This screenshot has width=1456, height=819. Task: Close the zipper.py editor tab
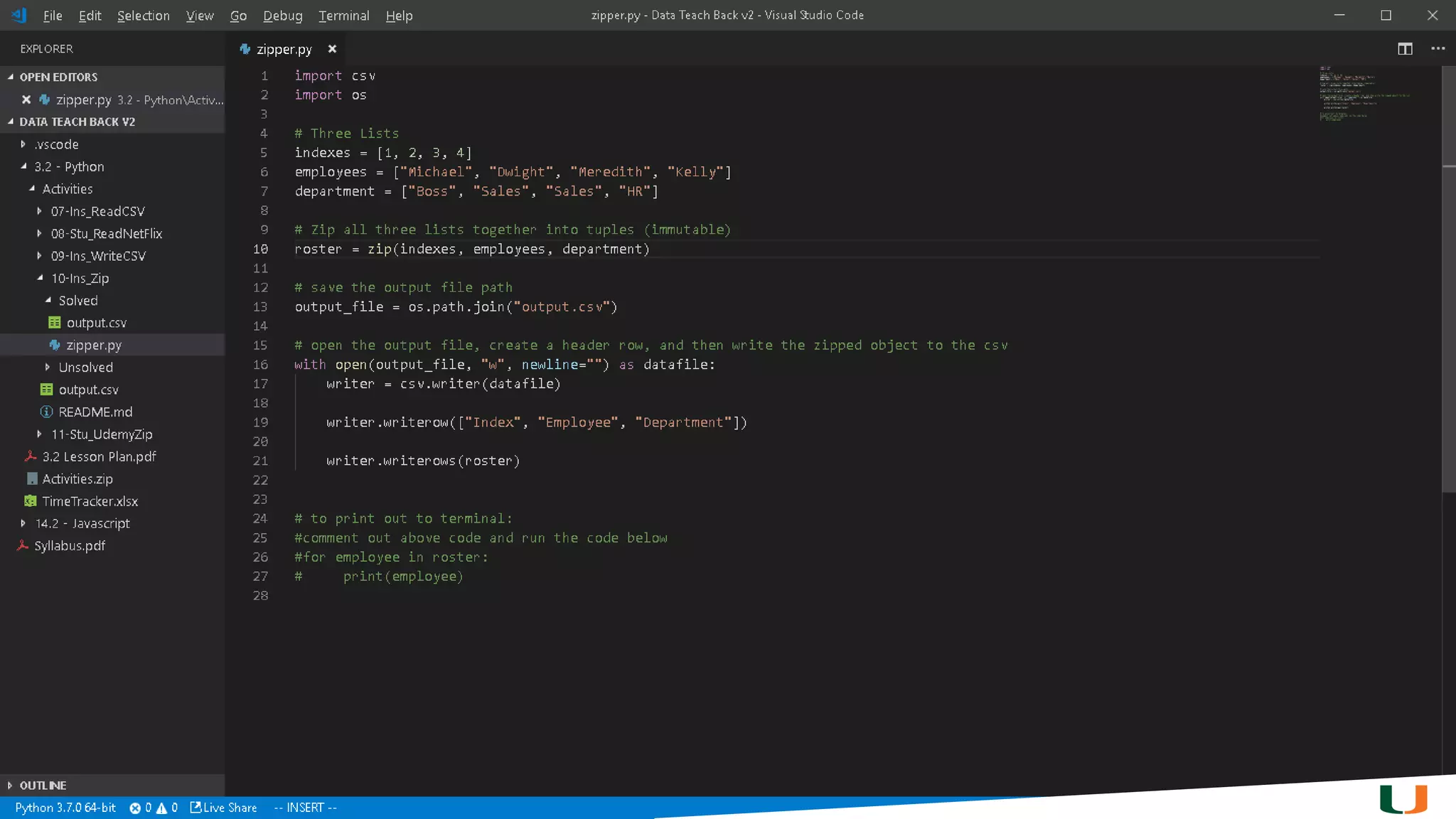pos(332,48)
